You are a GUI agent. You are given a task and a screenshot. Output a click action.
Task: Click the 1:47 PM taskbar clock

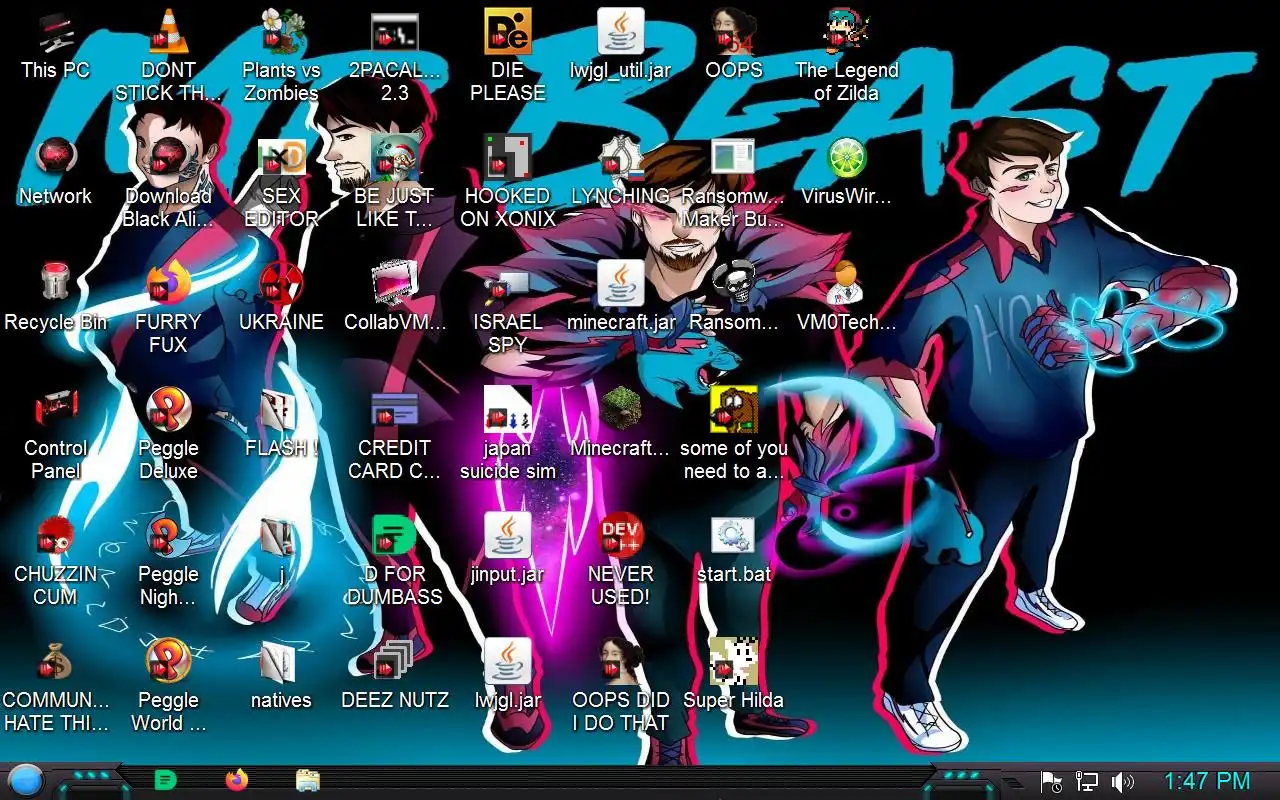click(1207, 781)
